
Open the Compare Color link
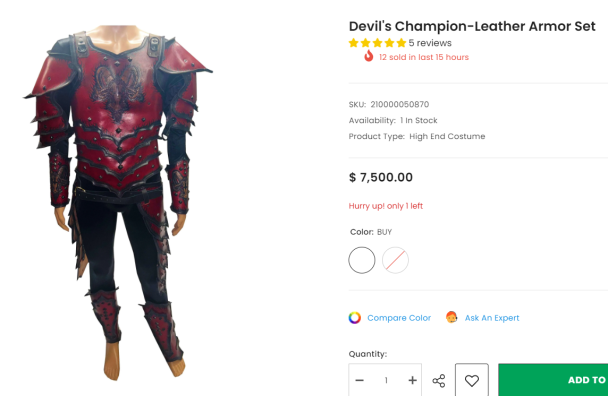[399, 318]
